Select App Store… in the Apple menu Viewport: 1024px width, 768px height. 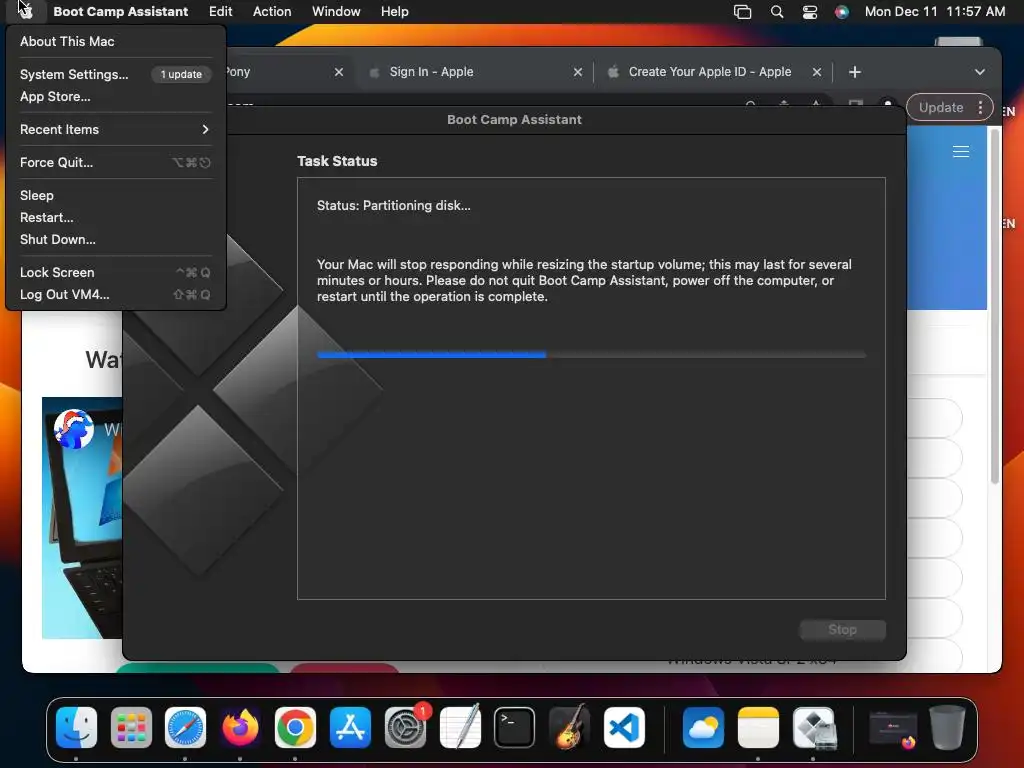(x=116, y=97)
